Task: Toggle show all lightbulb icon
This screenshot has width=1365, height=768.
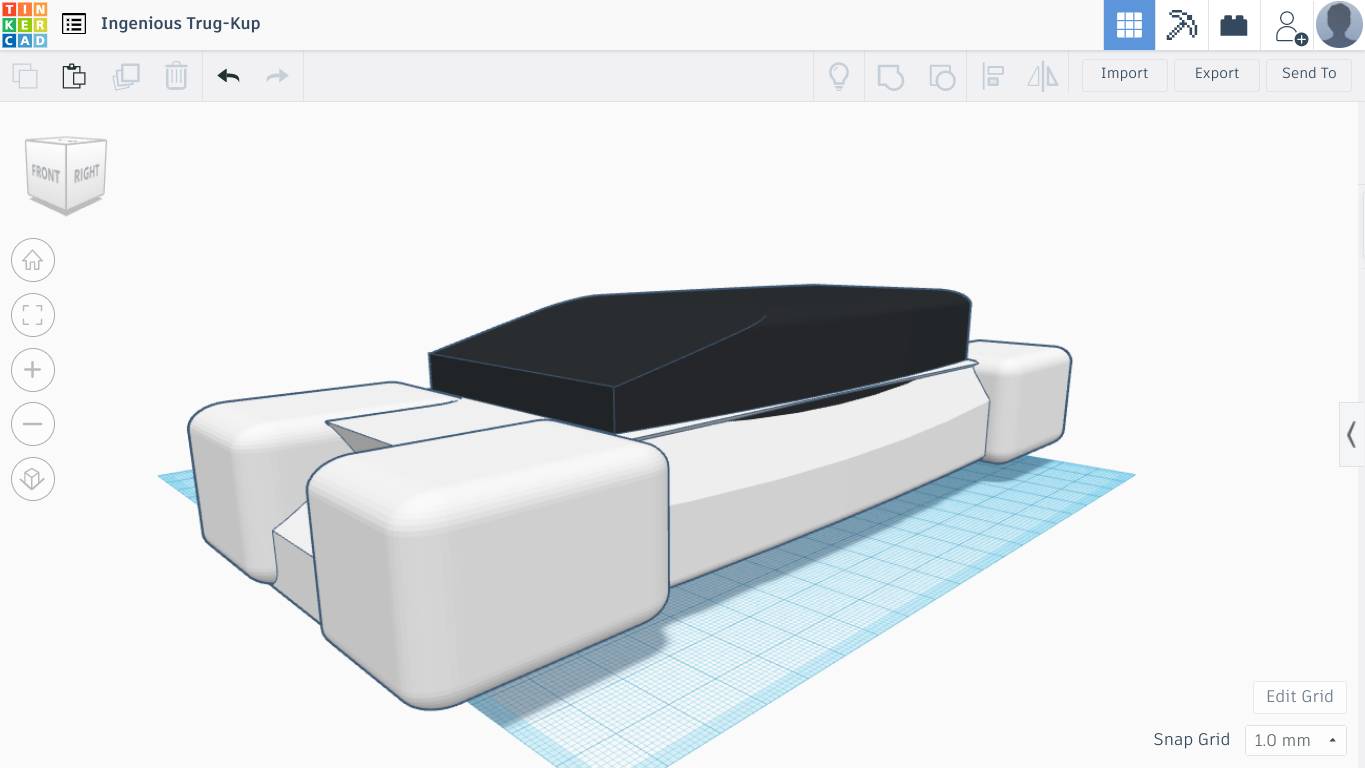Action: [839, 76]
